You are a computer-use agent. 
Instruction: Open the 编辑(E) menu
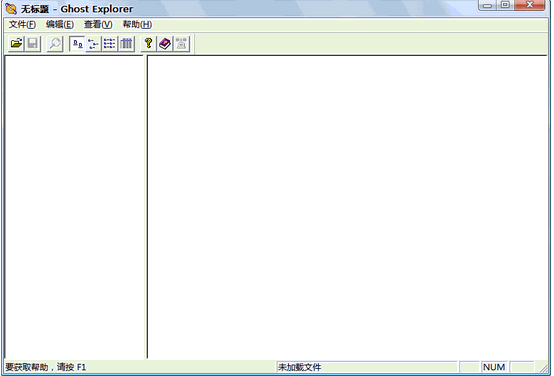coord(60,24)
